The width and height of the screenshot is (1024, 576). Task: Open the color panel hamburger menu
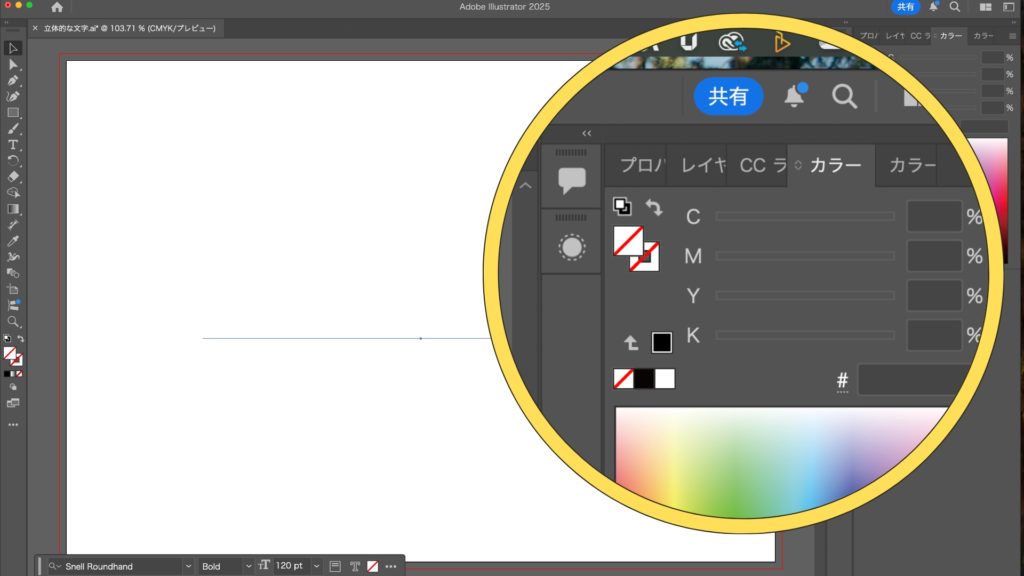[x=1012, y=36]
